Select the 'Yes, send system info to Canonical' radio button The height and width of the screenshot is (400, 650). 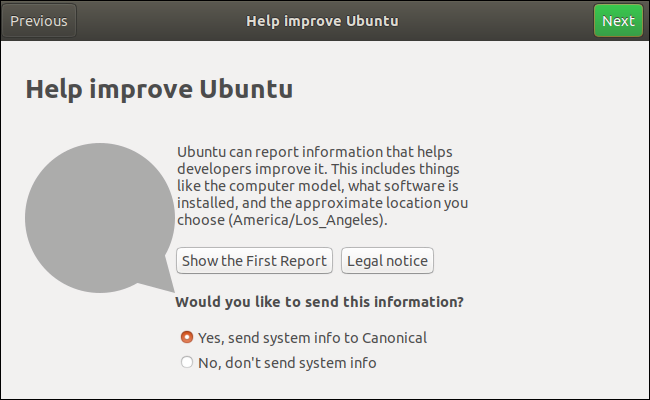click(x=186, y=338)
